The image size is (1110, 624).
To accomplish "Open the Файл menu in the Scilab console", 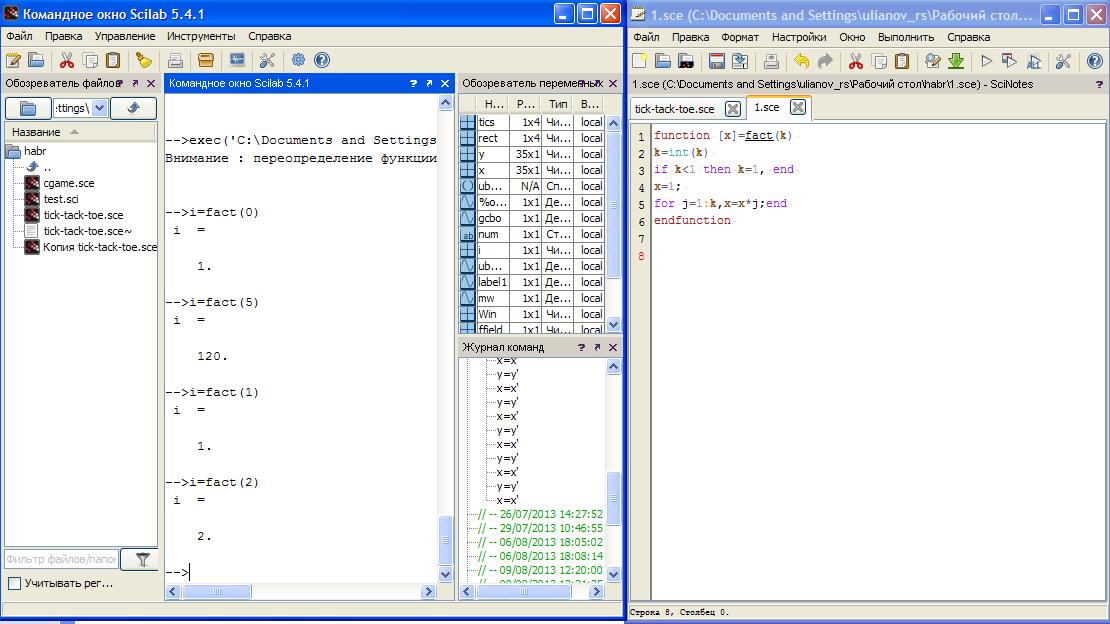I will coord(20,36).
